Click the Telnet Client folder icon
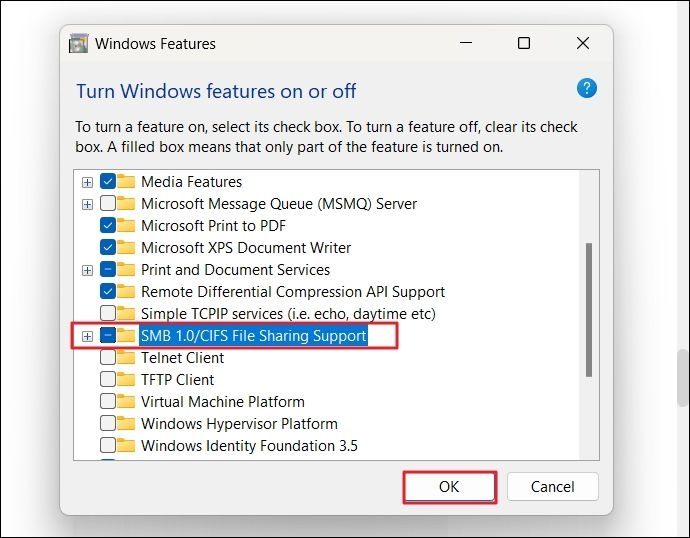690x538 pixels. pyautogui.click(x=126, y=358)
